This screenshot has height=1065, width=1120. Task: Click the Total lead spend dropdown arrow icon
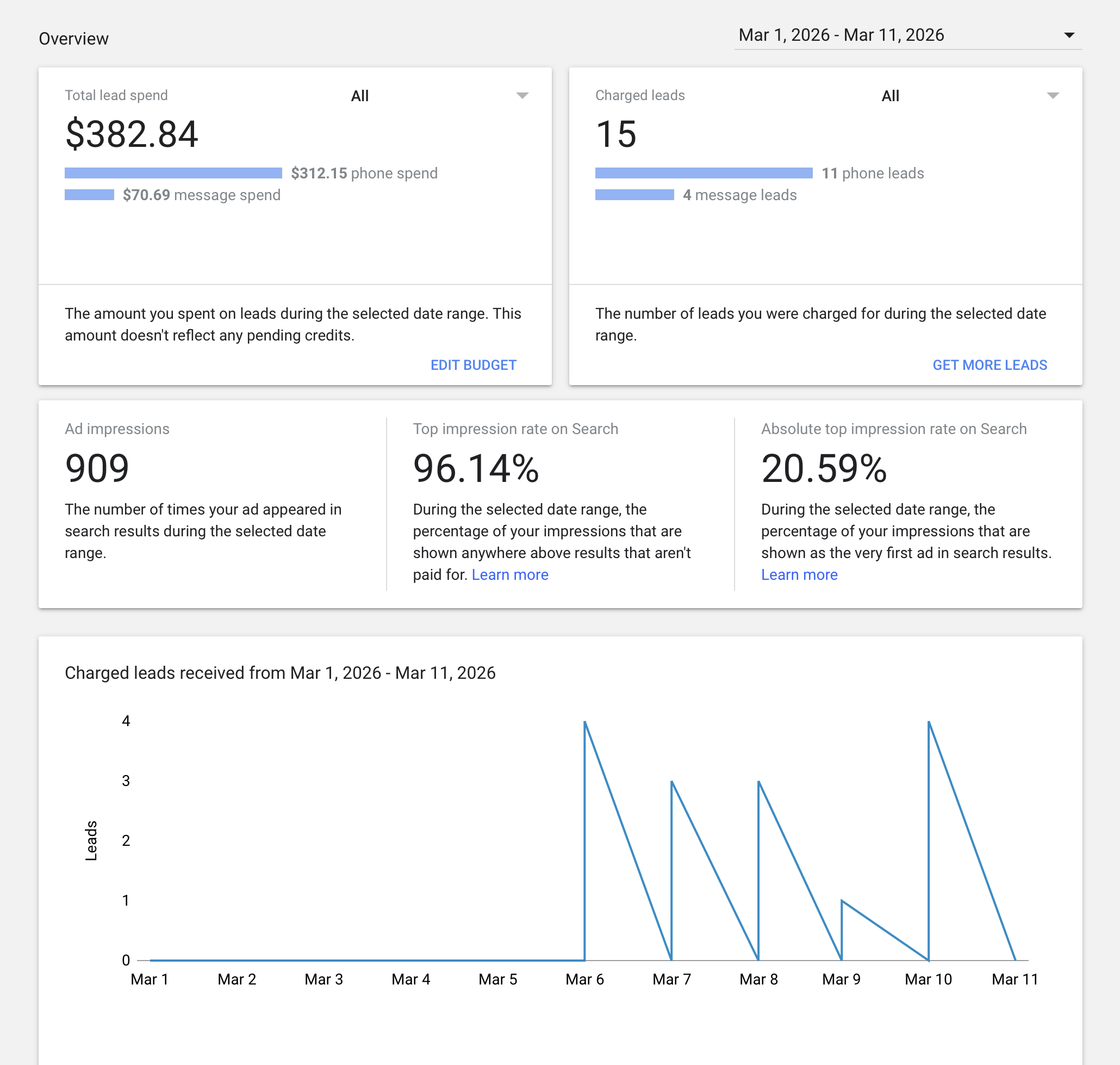(522, 95)
